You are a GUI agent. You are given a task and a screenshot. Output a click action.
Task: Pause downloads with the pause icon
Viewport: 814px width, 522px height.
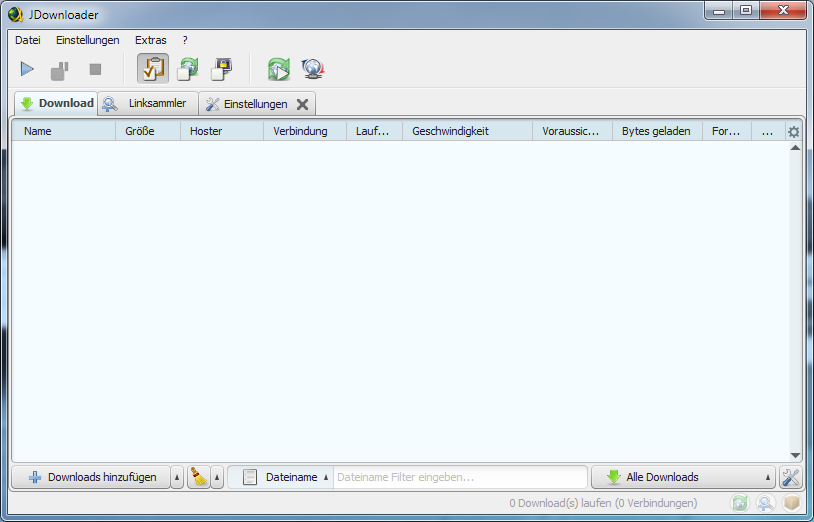(60, 70)
